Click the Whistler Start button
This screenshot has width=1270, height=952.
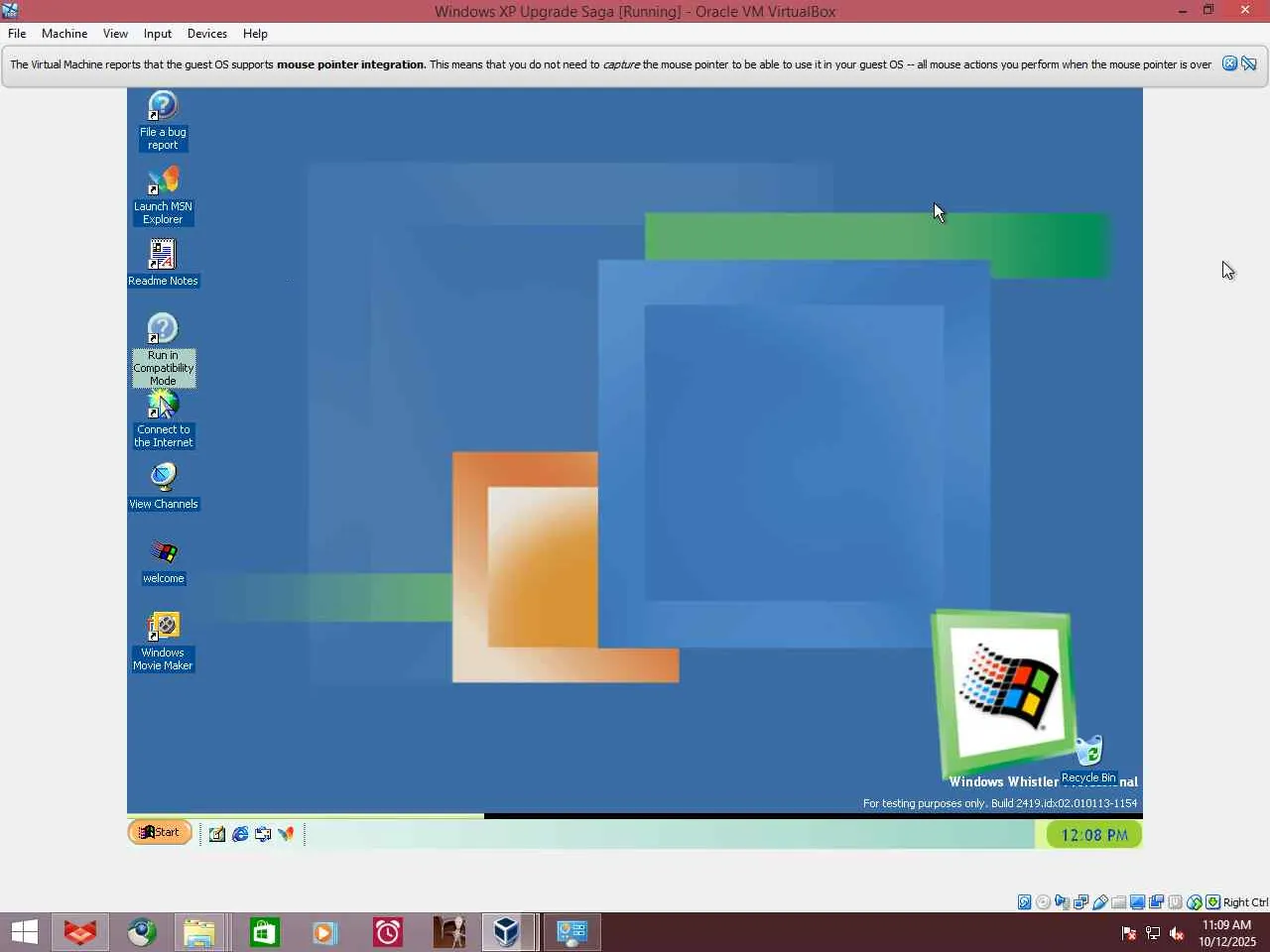(x=160, y=832)
